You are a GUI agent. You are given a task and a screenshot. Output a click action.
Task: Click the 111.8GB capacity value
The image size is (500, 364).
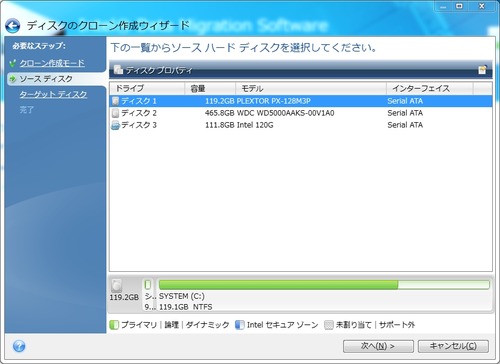(x=220, y=125)
